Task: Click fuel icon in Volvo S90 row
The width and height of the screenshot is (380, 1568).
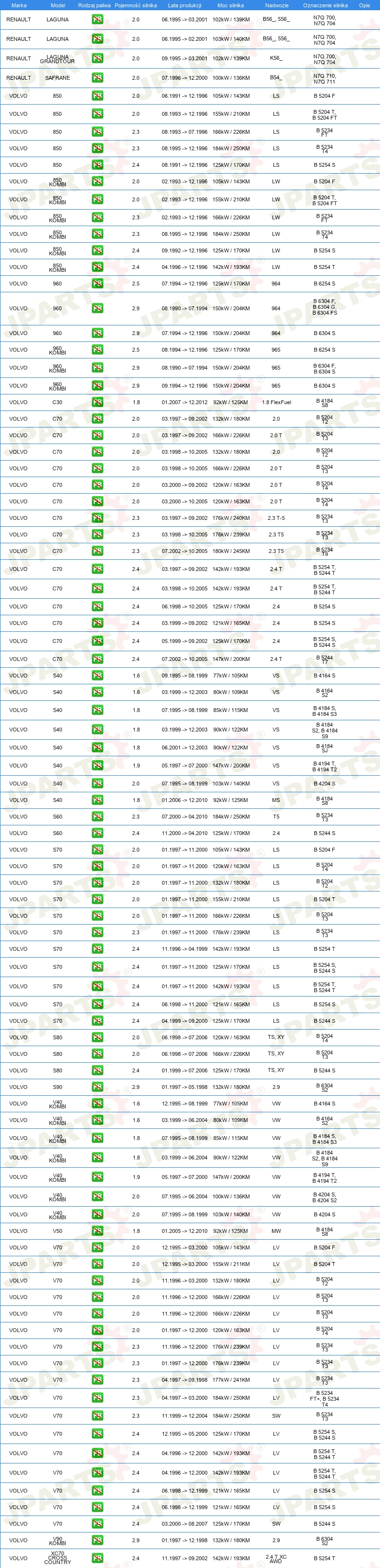Action: pos(97,1087)
